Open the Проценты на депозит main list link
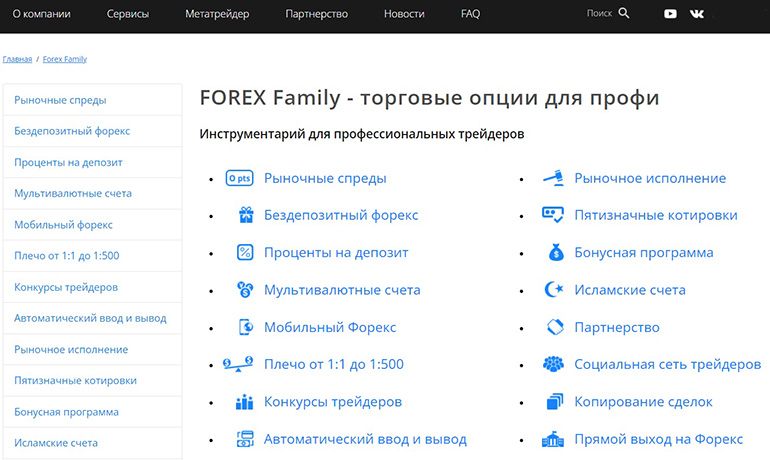Image resolution: width=770 pixels, height=460 pixels. 336,253
